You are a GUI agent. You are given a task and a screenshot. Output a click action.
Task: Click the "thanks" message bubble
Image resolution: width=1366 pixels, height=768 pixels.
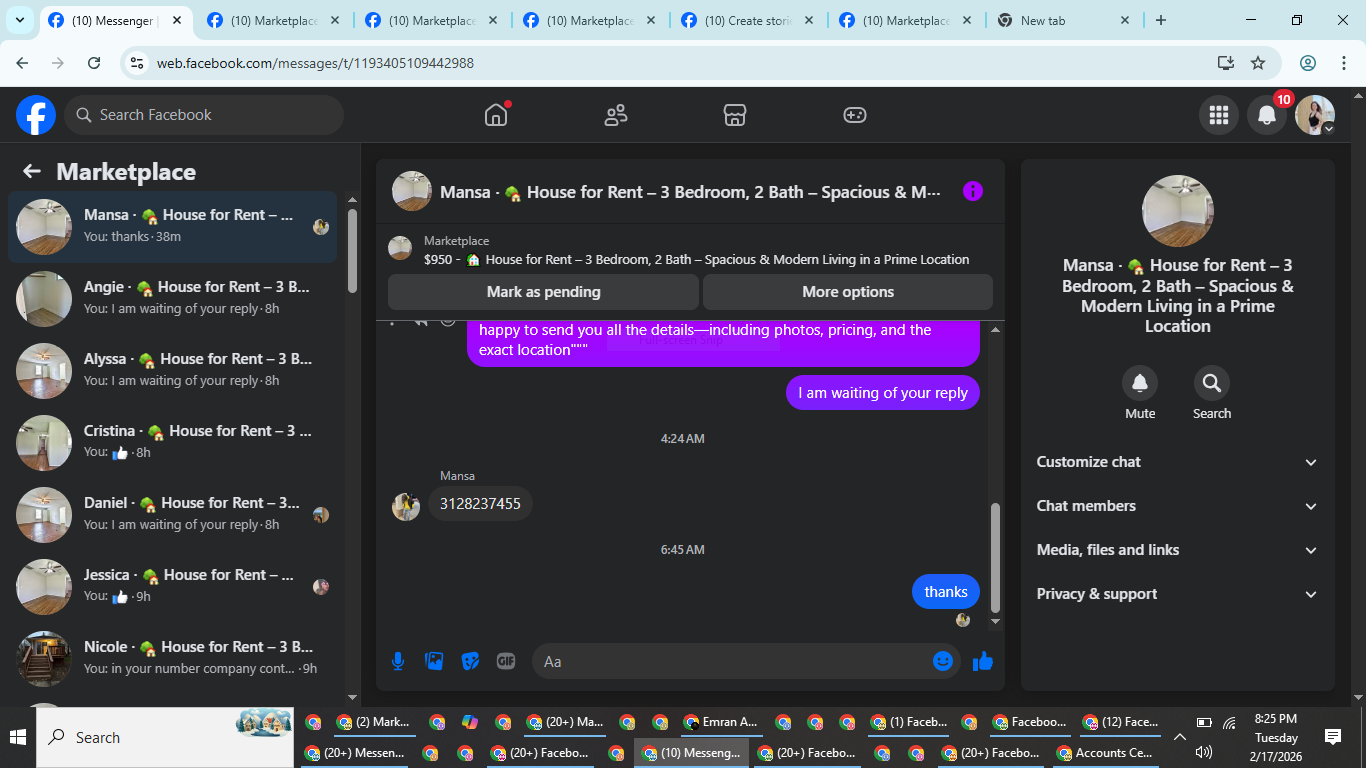coord(946,592)
